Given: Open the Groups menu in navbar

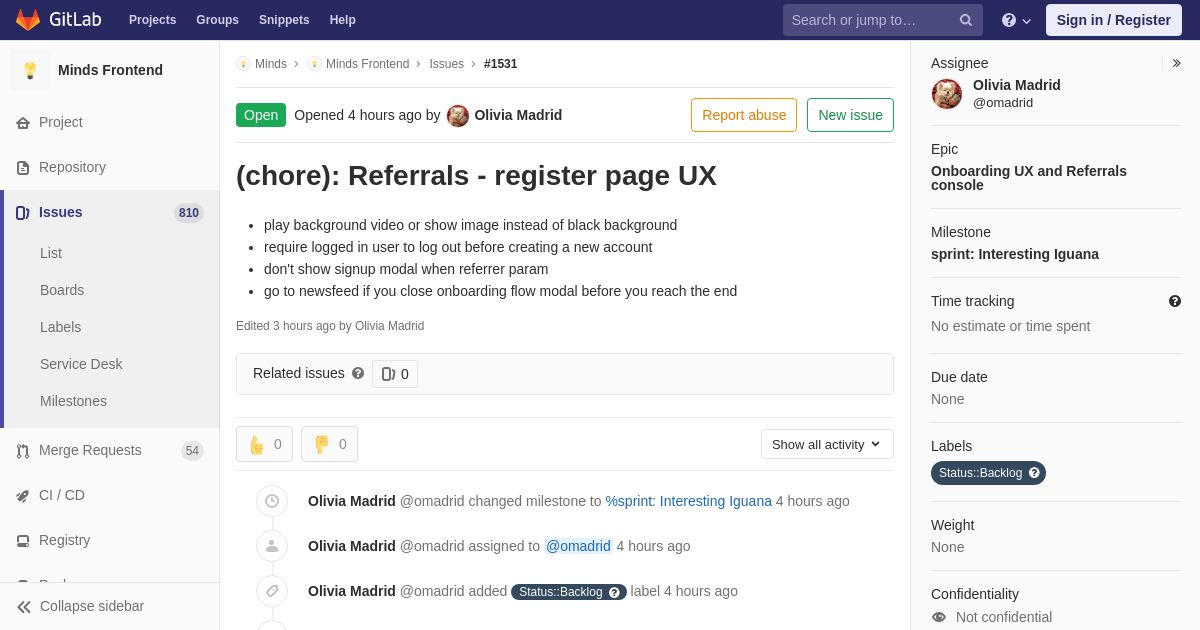Looking at the screenshot, I should 217,20.
